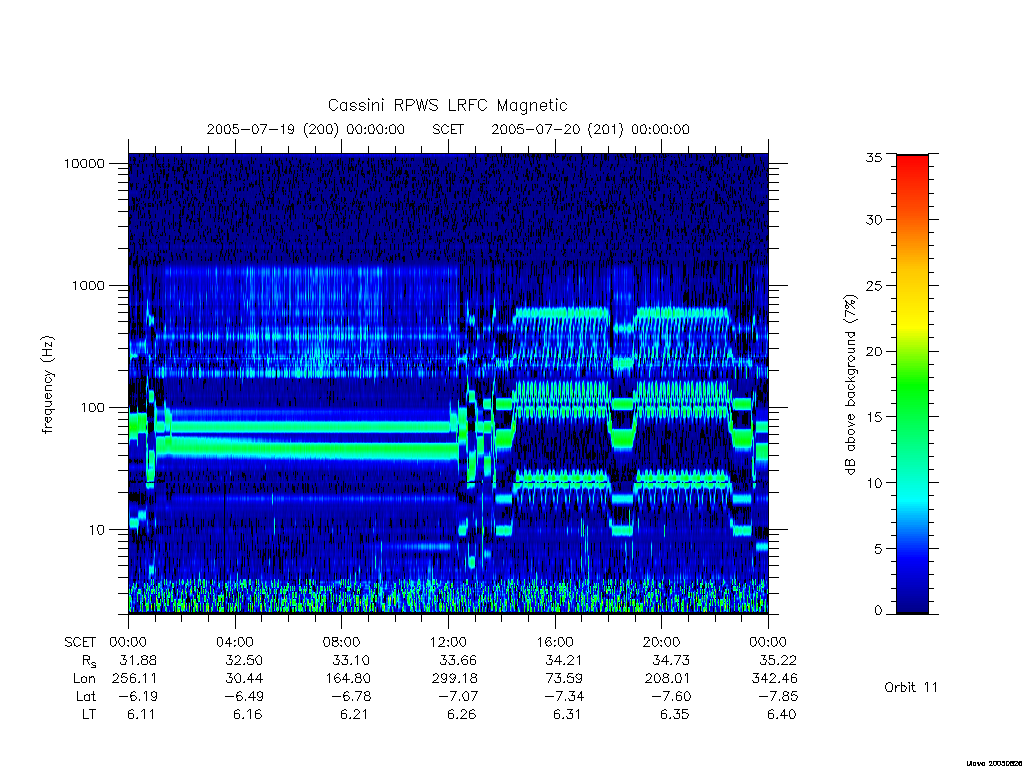1024x768 pixels.
Task: Click the 08:00 time tick label
Action: pos(342,642)
